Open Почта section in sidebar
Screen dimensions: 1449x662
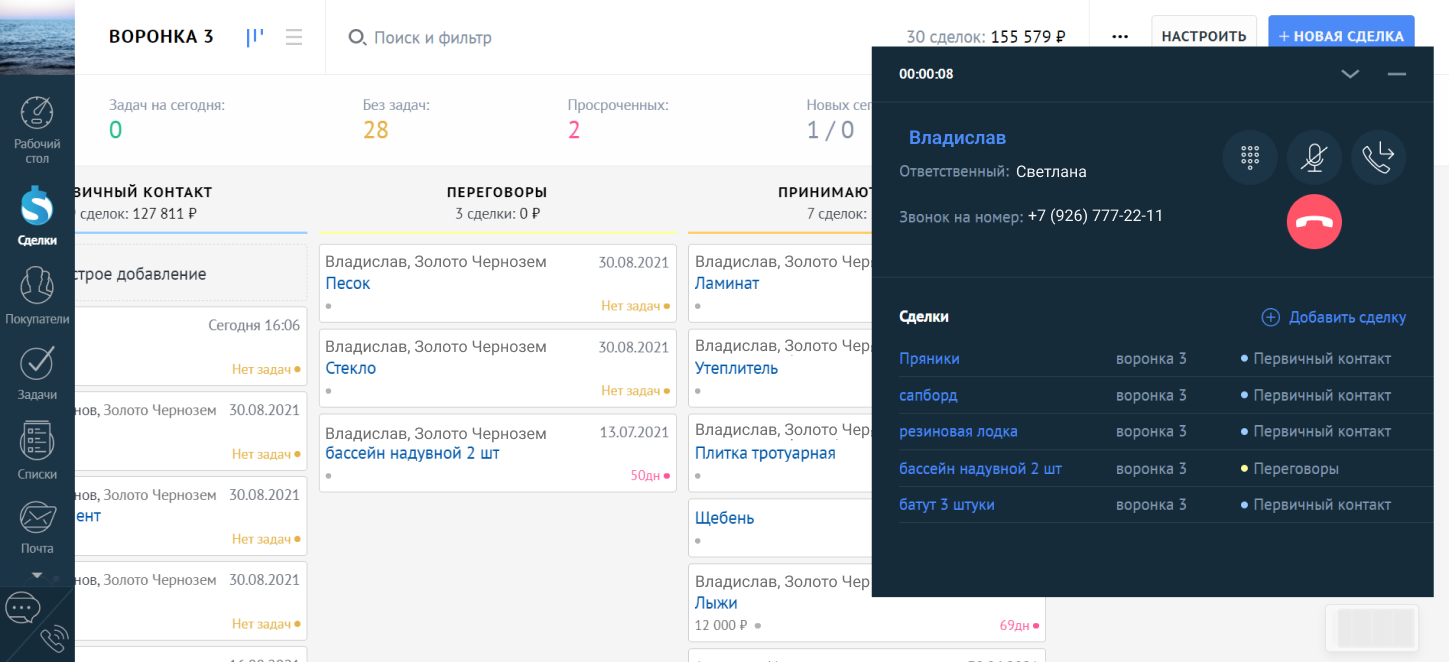pyautogui.click(x=37, y=527)
